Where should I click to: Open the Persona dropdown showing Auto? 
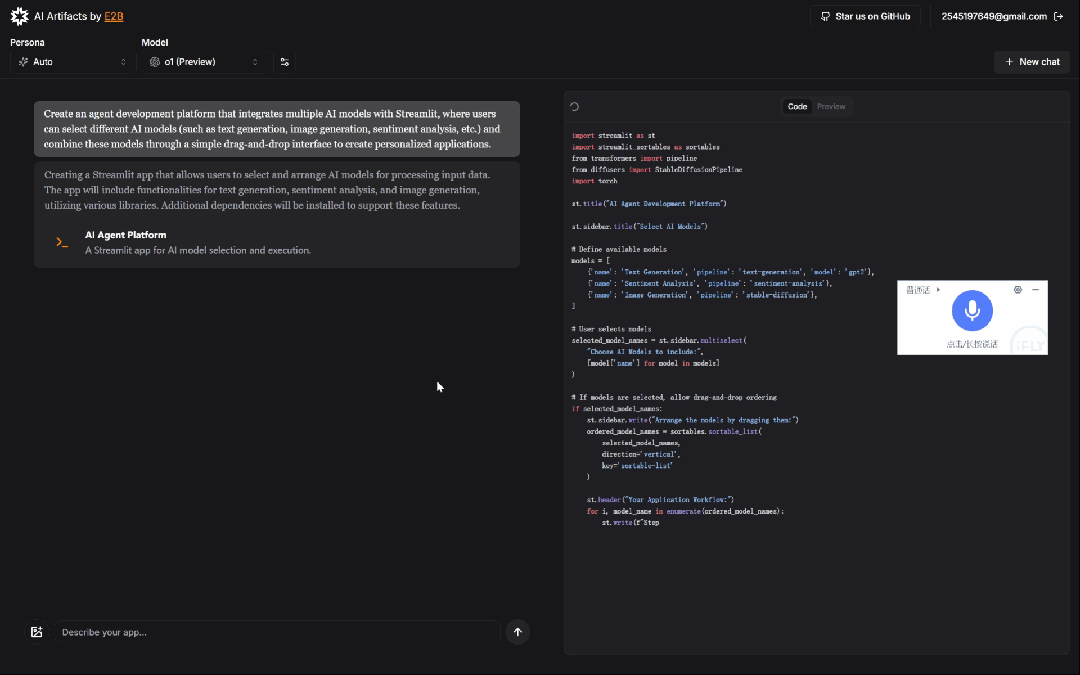pyautogui.click(x=70, y=61)
